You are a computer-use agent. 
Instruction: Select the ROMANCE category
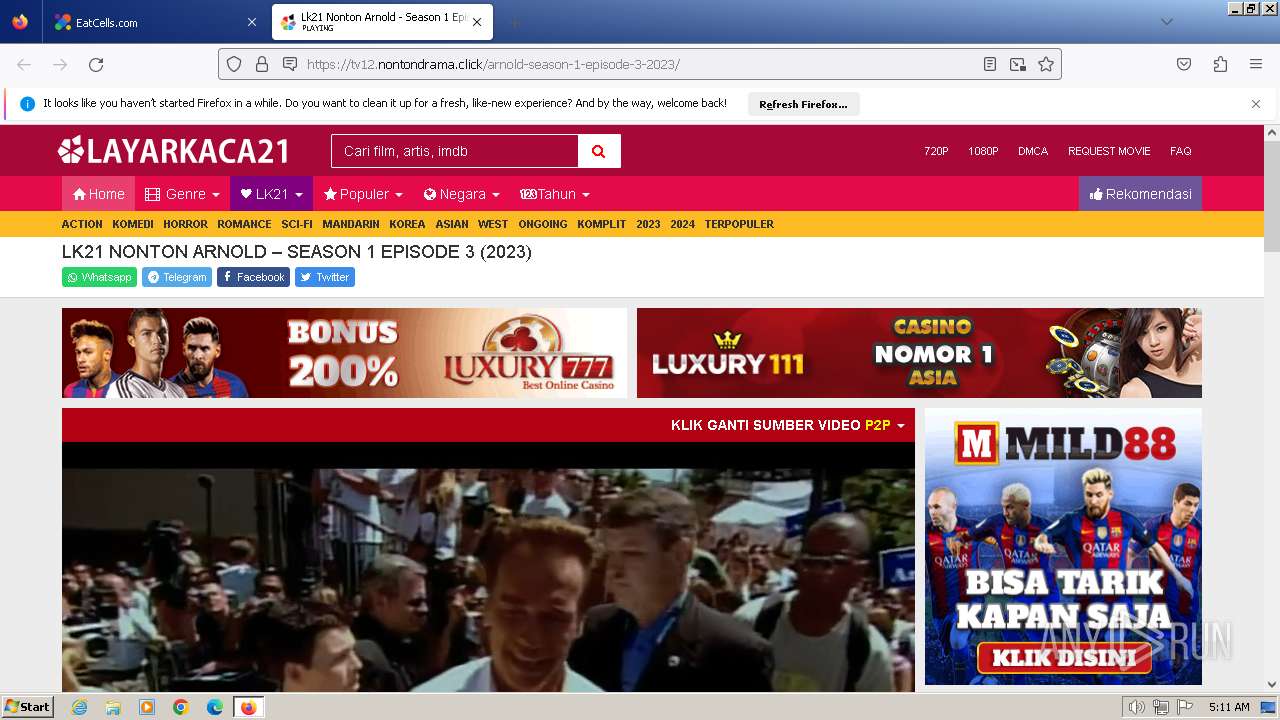coord(244,224)
